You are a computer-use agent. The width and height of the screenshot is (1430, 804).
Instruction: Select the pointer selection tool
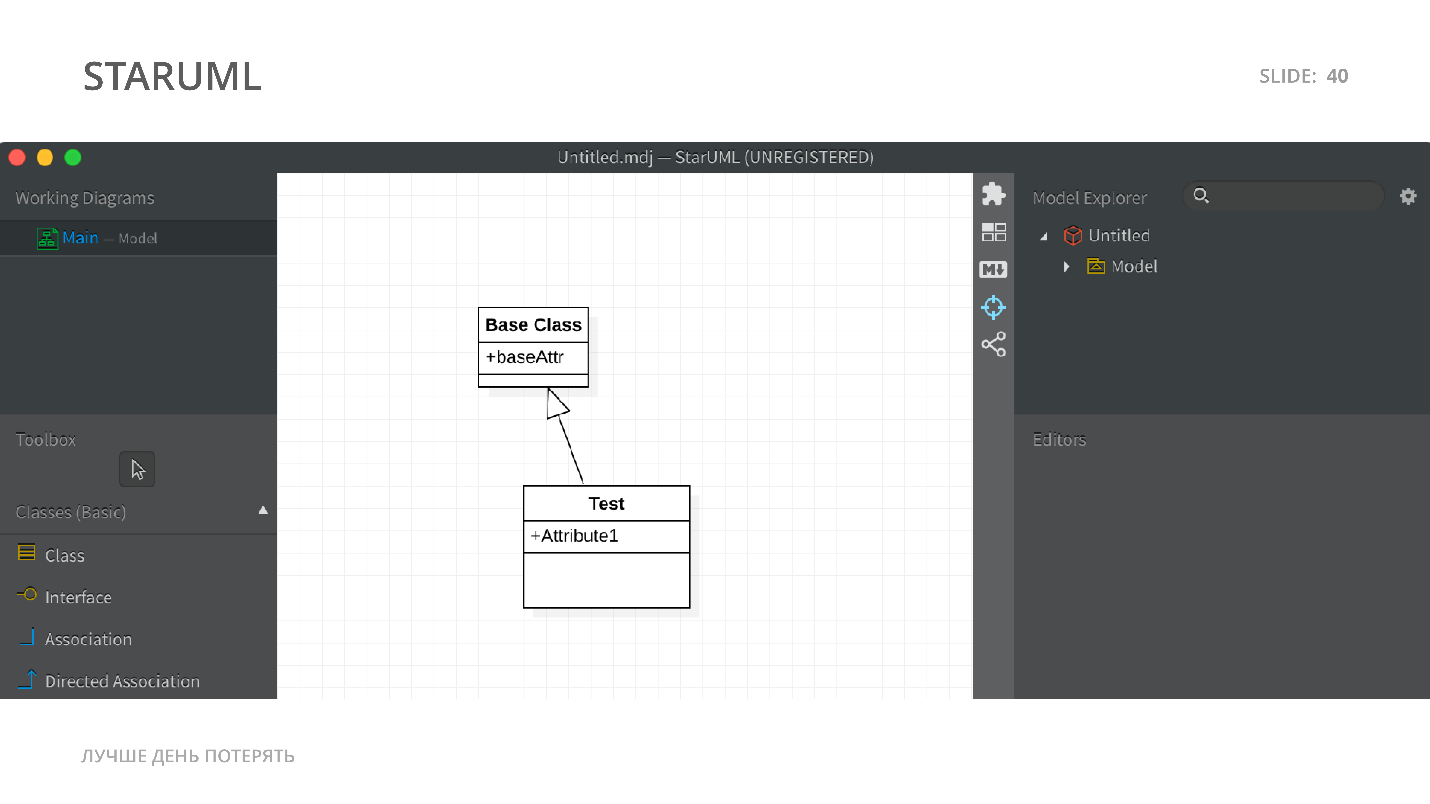pos(137,469)
